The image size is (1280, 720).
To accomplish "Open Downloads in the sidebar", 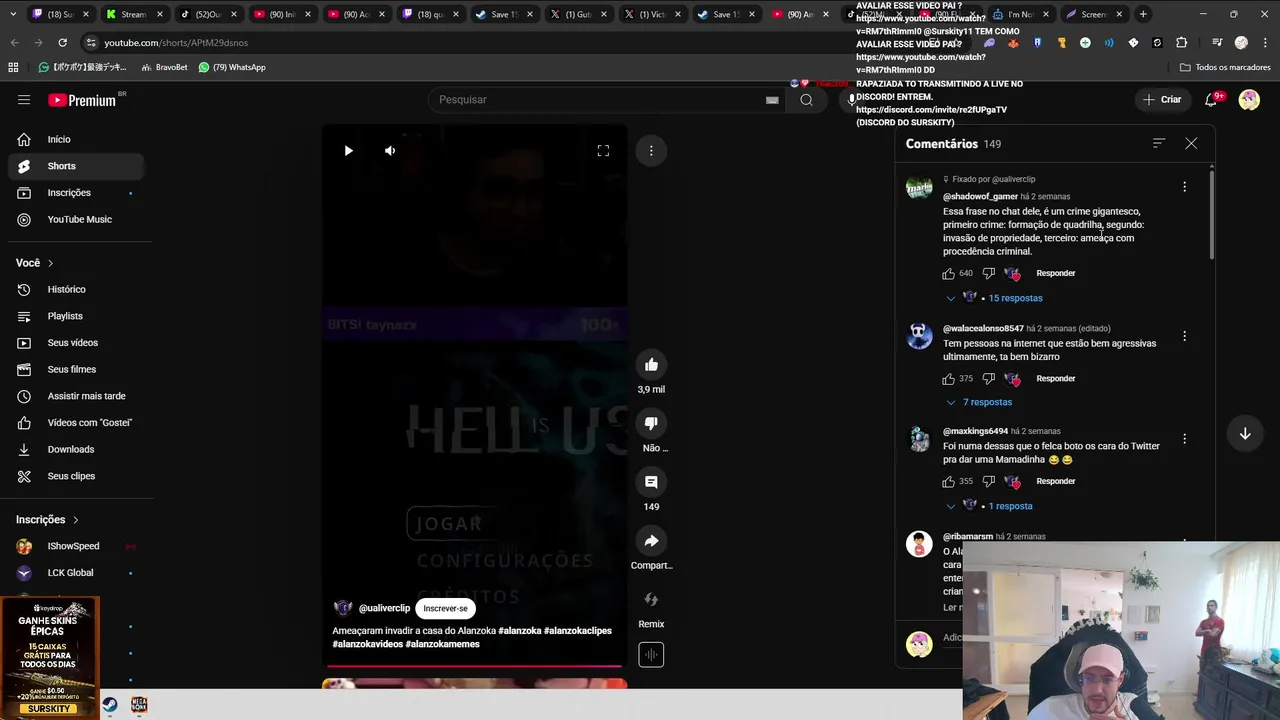I will click(76, 450).
